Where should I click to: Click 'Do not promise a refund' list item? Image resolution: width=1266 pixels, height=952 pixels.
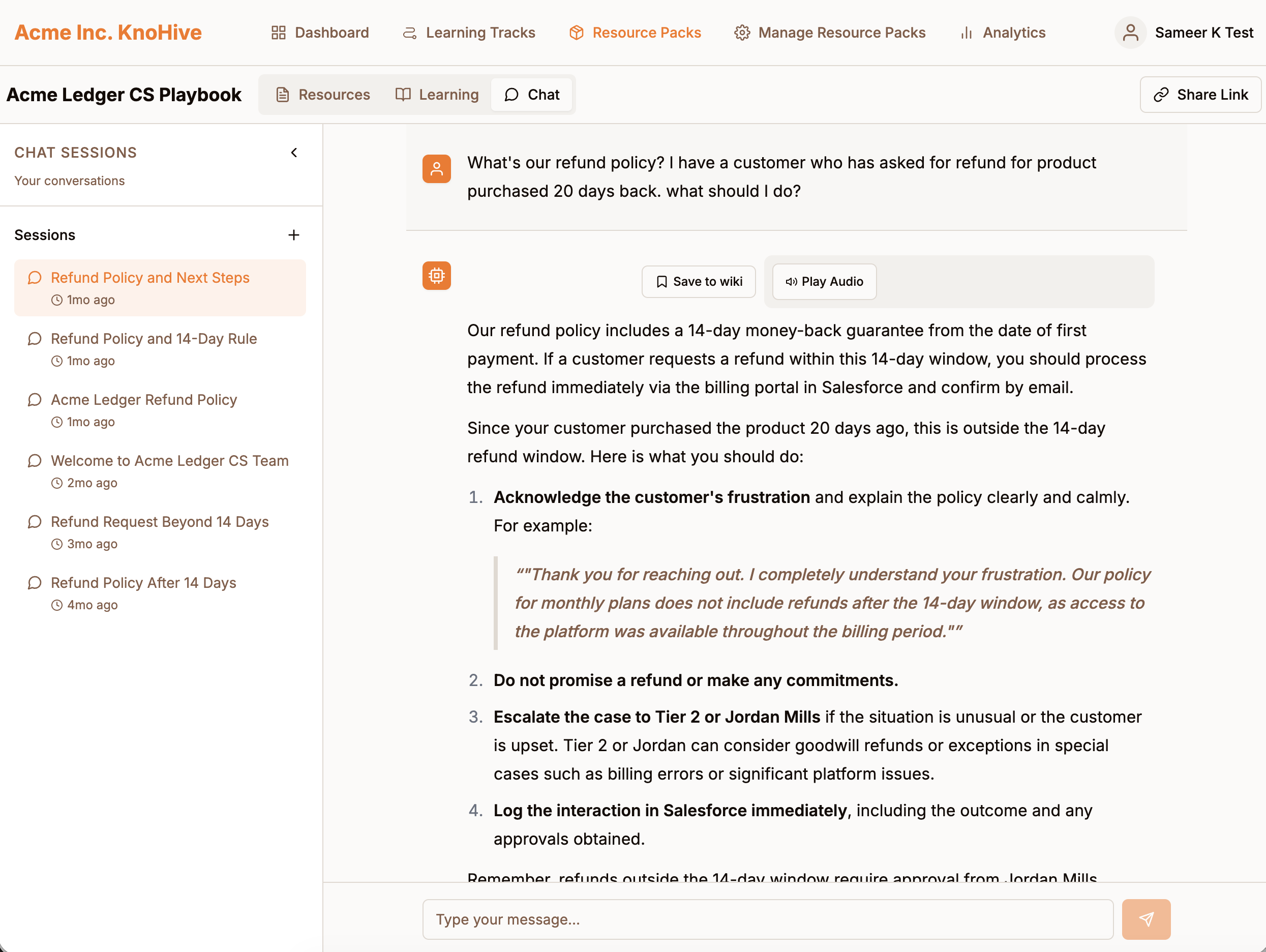(696, 680)
